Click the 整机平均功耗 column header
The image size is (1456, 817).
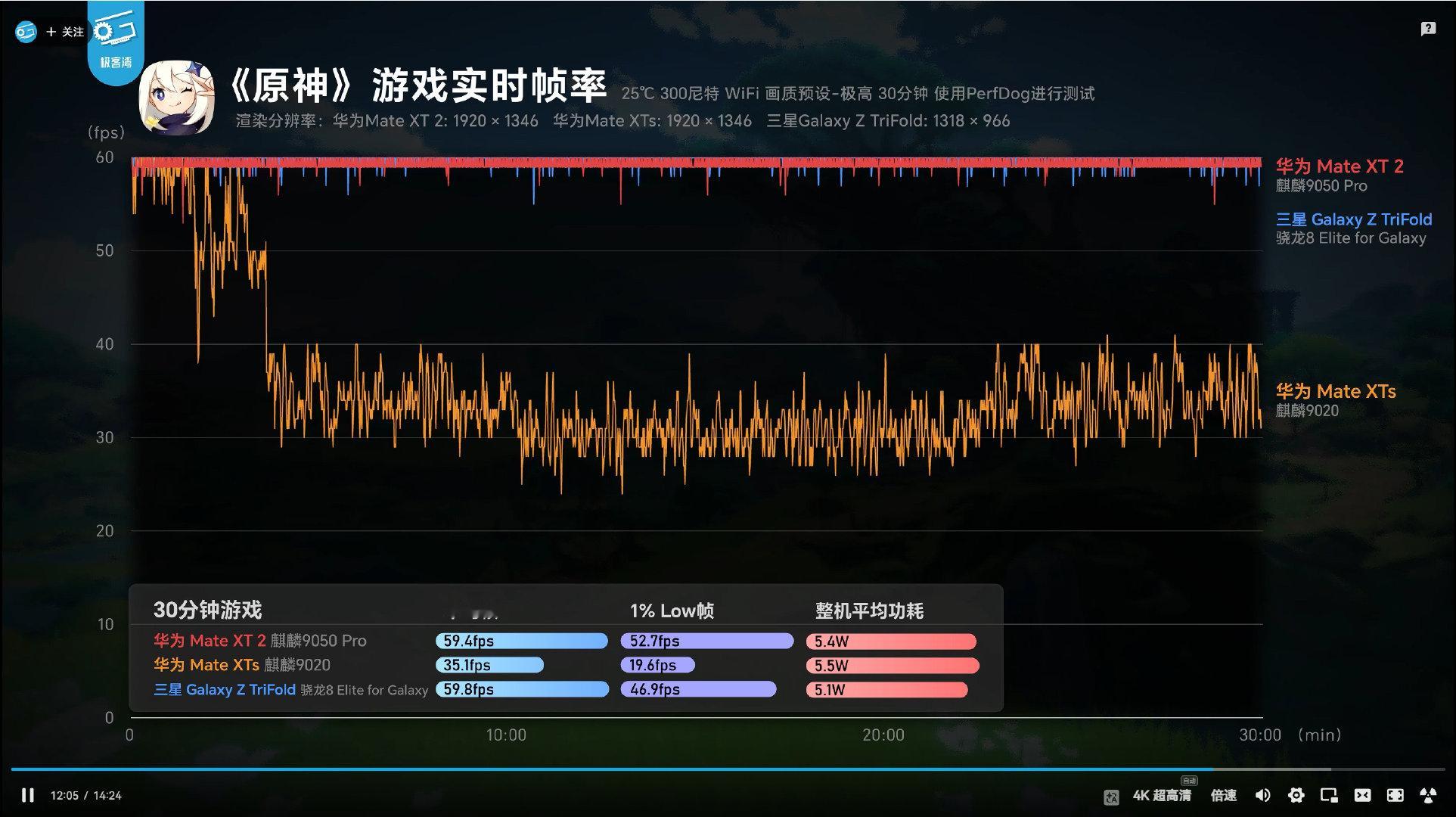[869, 610]
